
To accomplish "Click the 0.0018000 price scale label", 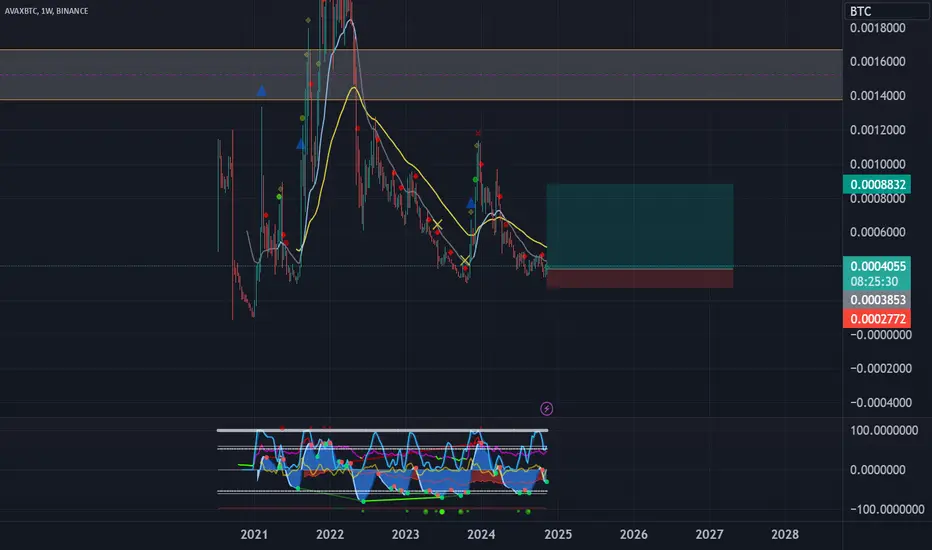I will (x=877, y=28).
